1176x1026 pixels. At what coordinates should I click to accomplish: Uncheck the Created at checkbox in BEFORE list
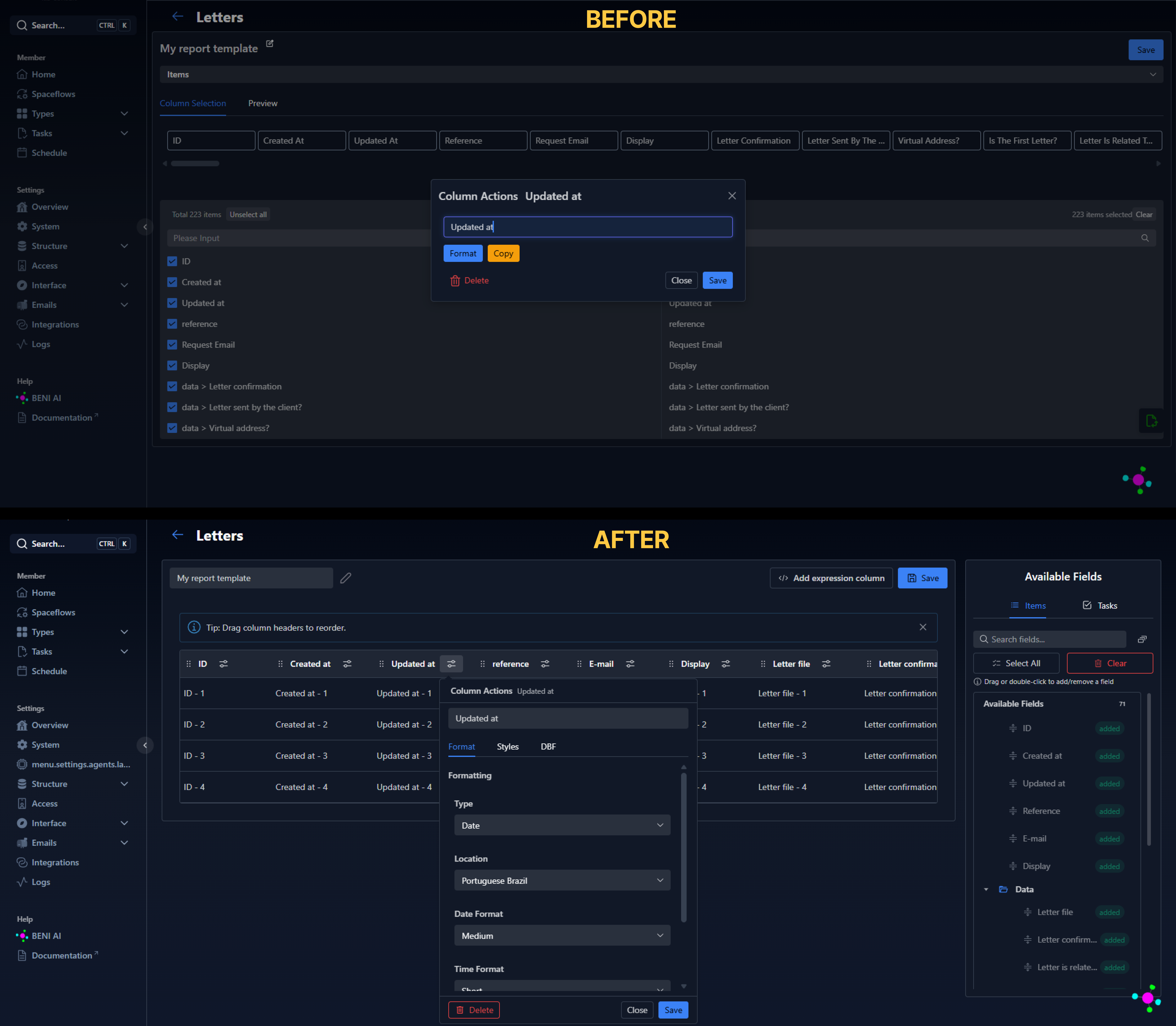point(172,282)
